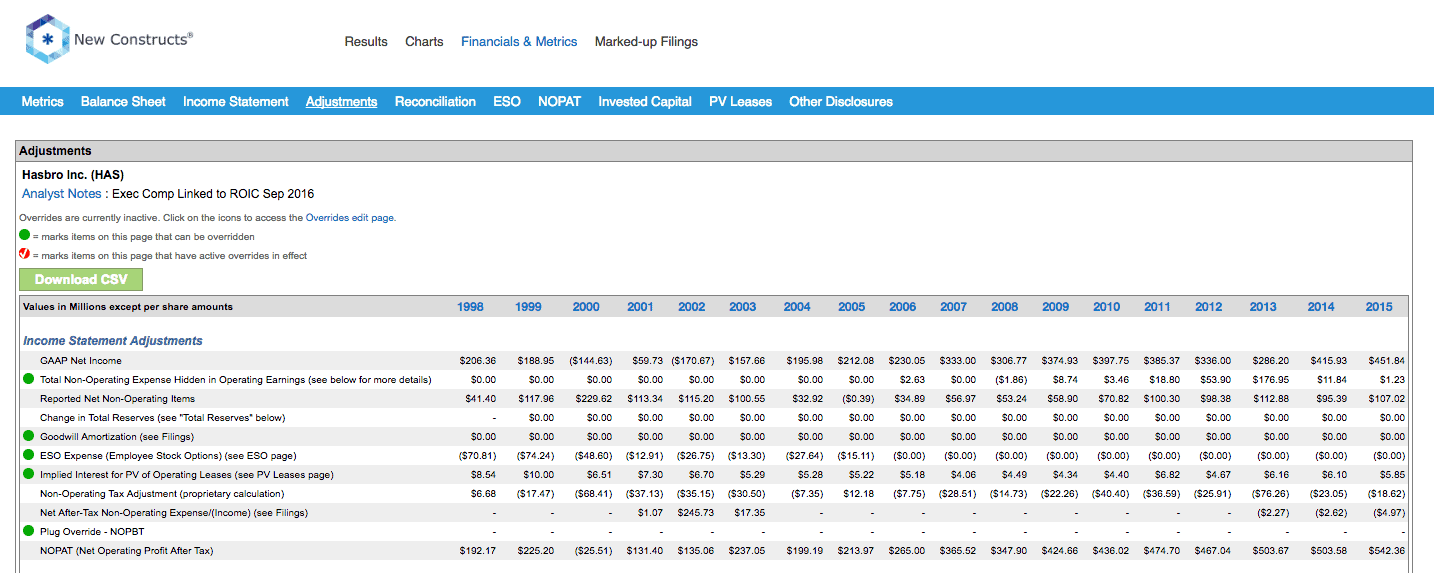Click the GAAP Net Income row label

point(81,361)
